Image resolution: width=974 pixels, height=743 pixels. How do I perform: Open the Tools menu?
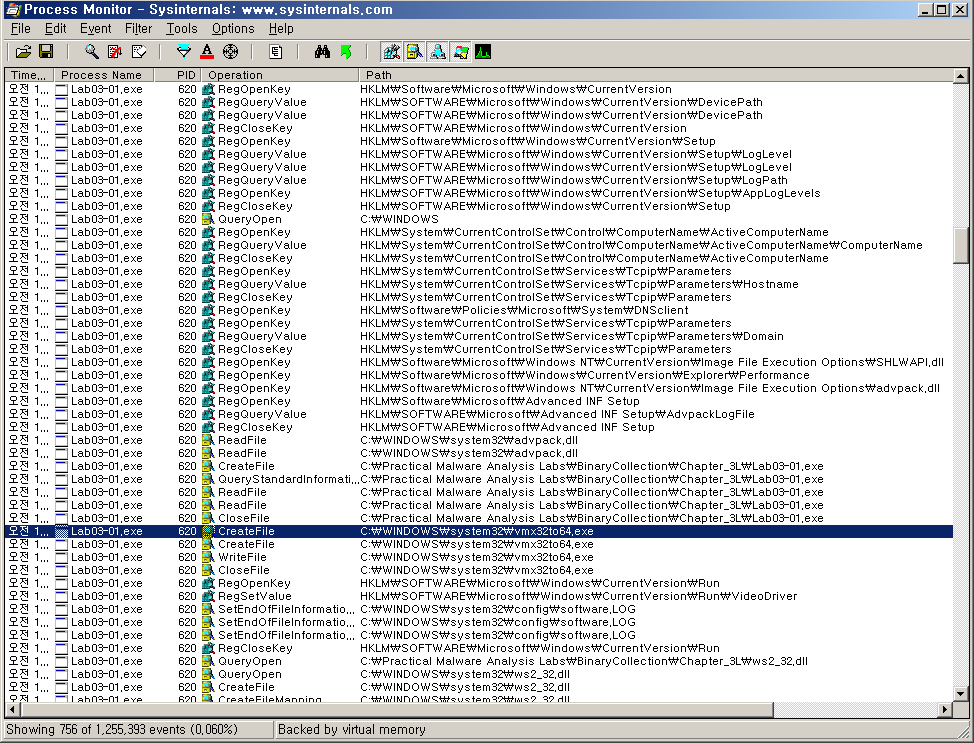click(181, 29)
